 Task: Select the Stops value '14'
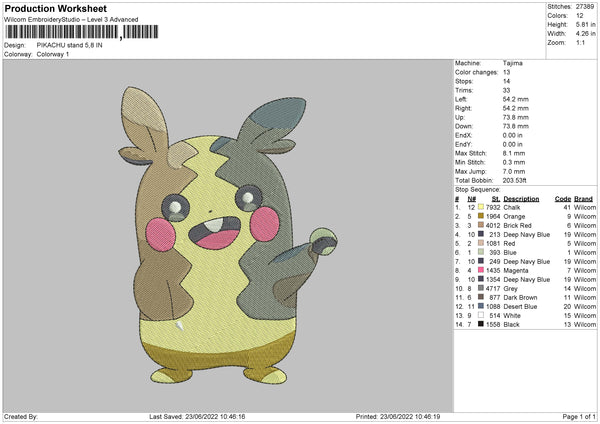click(507, 81)
